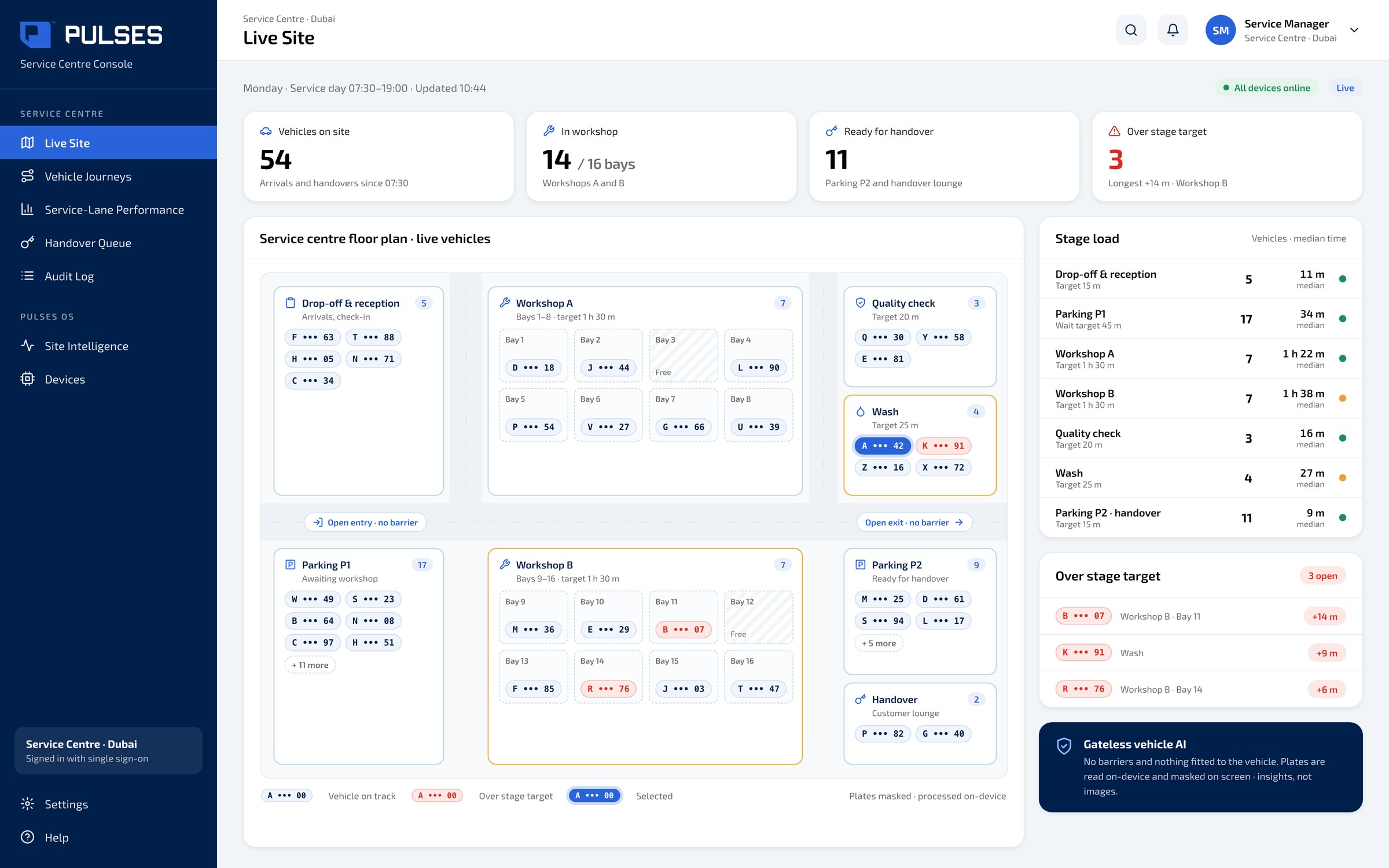Image resolution: width=1389 pixels, height=868 pixels.
Task: Expand +5 more in Parking P2
Action: (x=879, y=643)
